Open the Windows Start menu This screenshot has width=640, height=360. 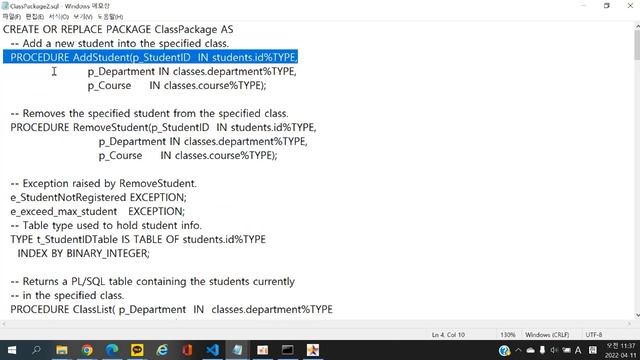click(x=12, y=350)
